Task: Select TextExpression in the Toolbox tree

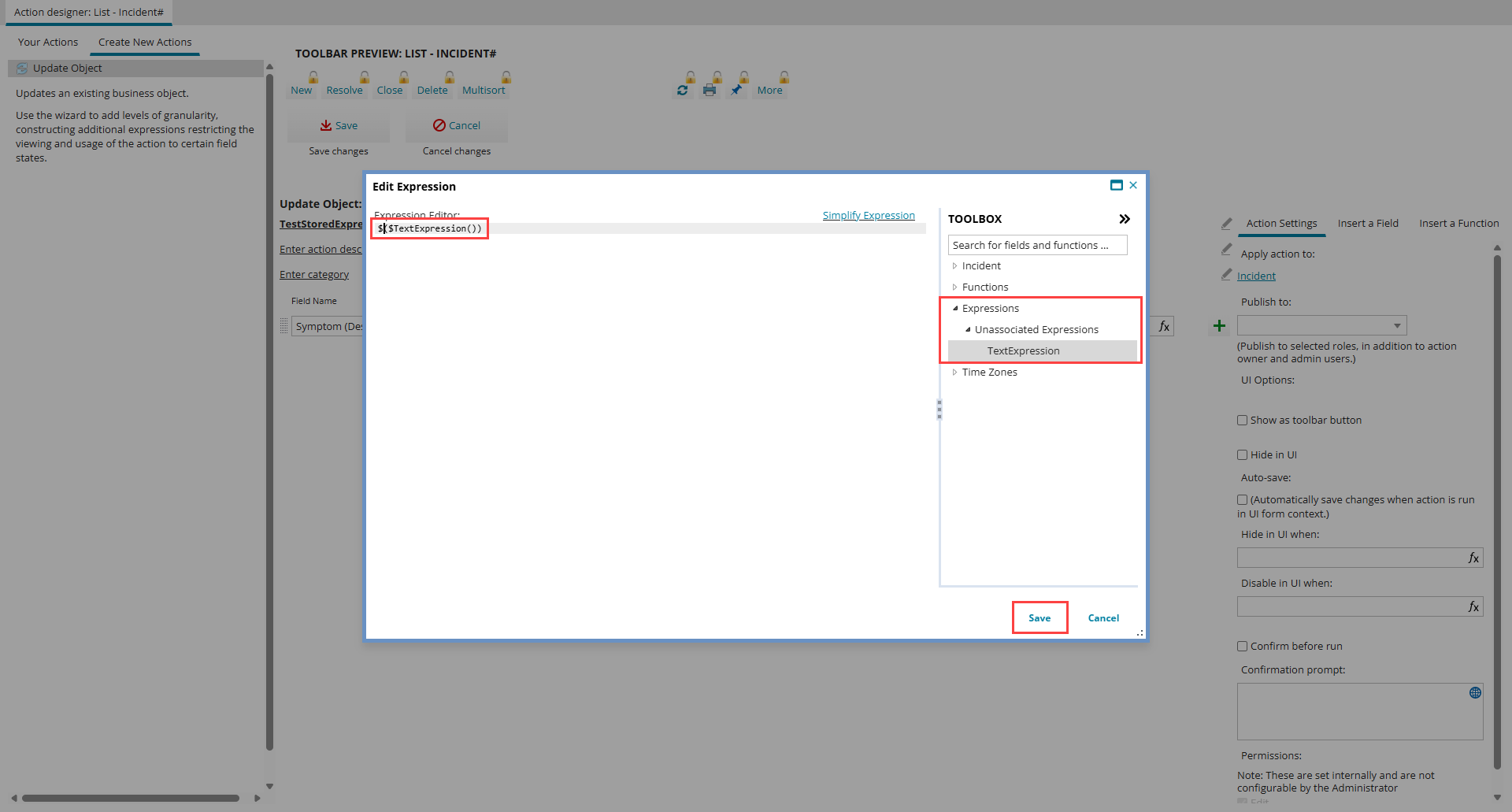Action: 1023,351
